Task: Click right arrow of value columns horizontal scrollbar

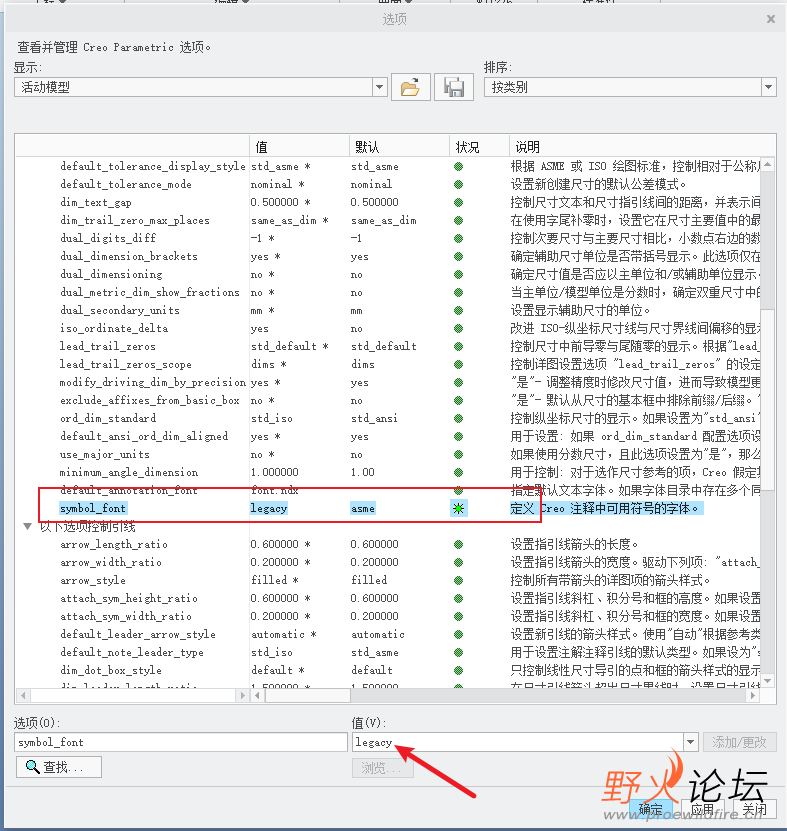Action: 753,695
